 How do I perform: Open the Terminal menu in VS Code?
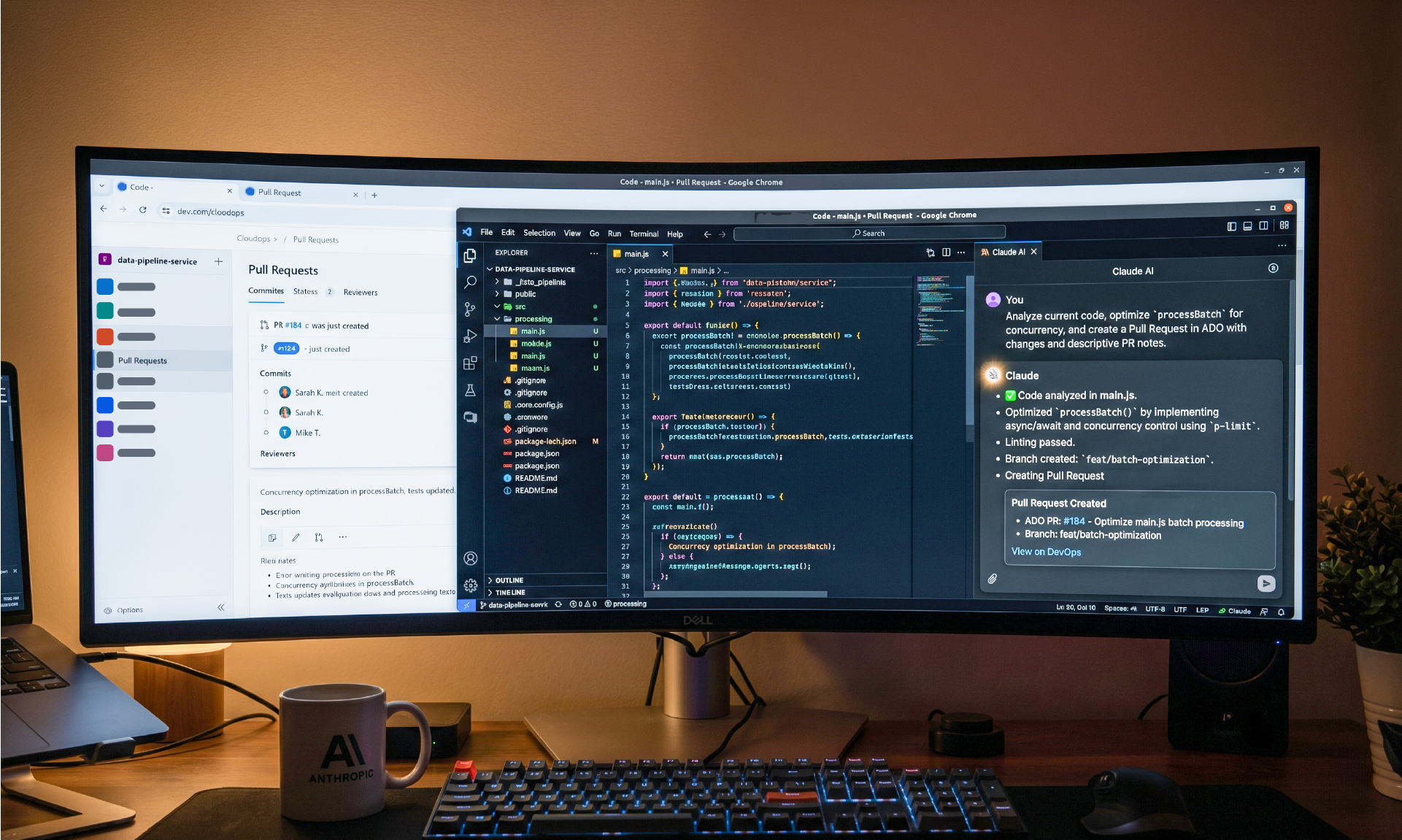(x=644, y=234)
